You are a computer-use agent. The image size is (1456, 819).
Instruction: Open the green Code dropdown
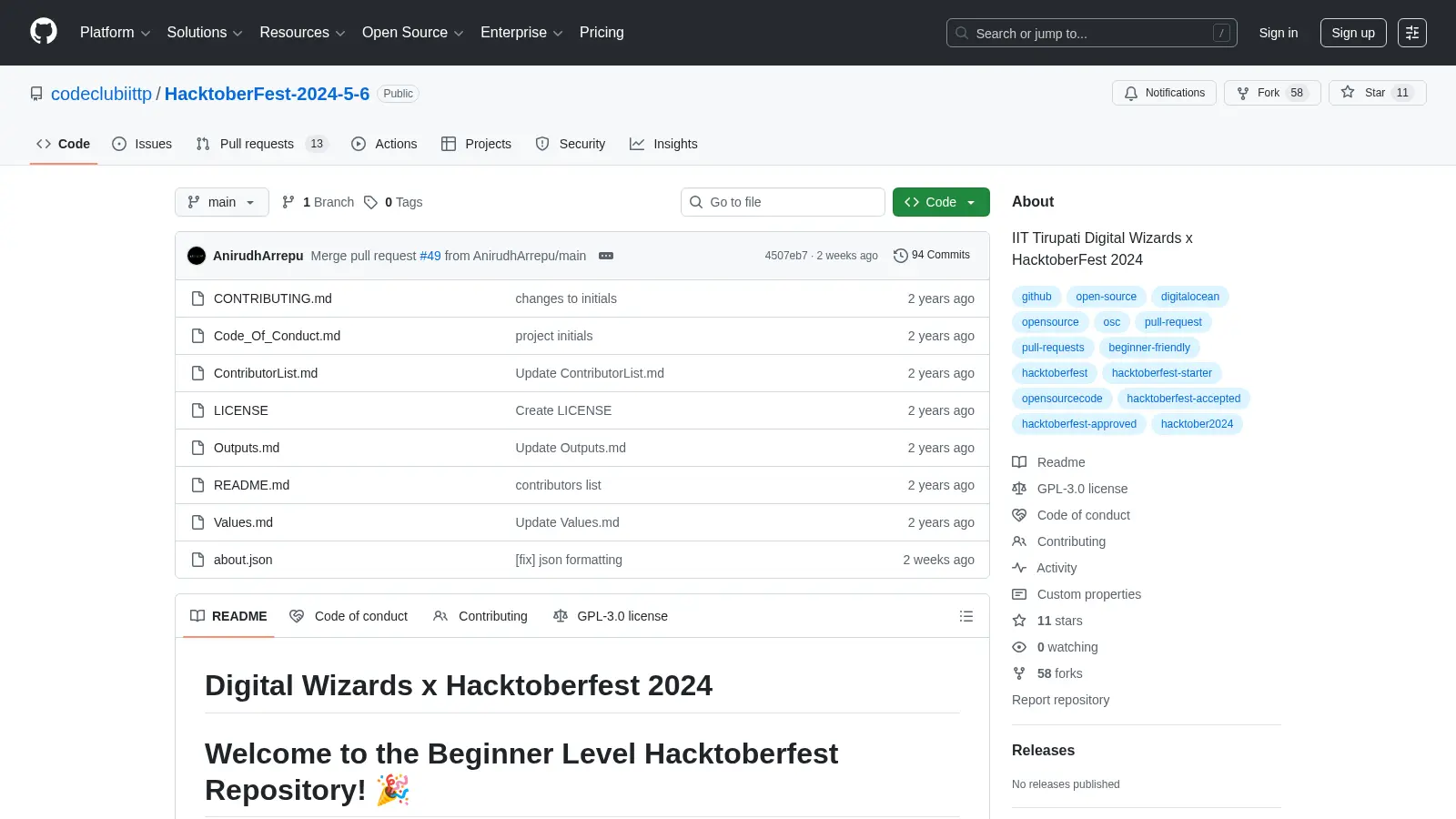(x=941, y=202)
